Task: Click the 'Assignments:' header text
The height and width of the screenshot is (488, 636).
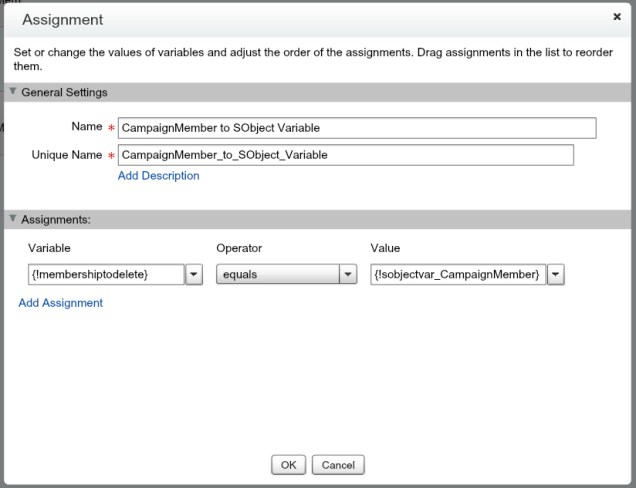Action: [56, 218]
